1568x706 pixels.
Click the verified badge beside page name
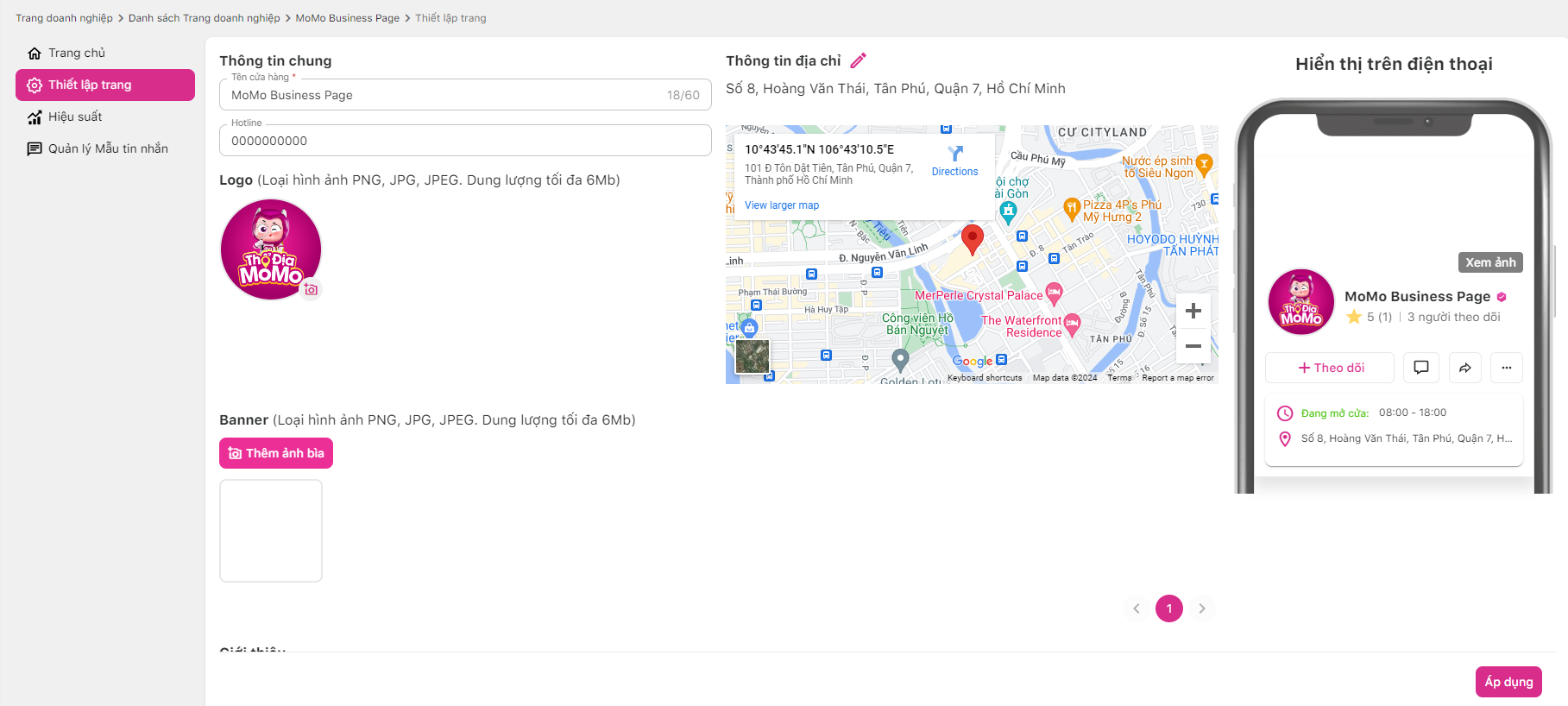[1502, 297]
